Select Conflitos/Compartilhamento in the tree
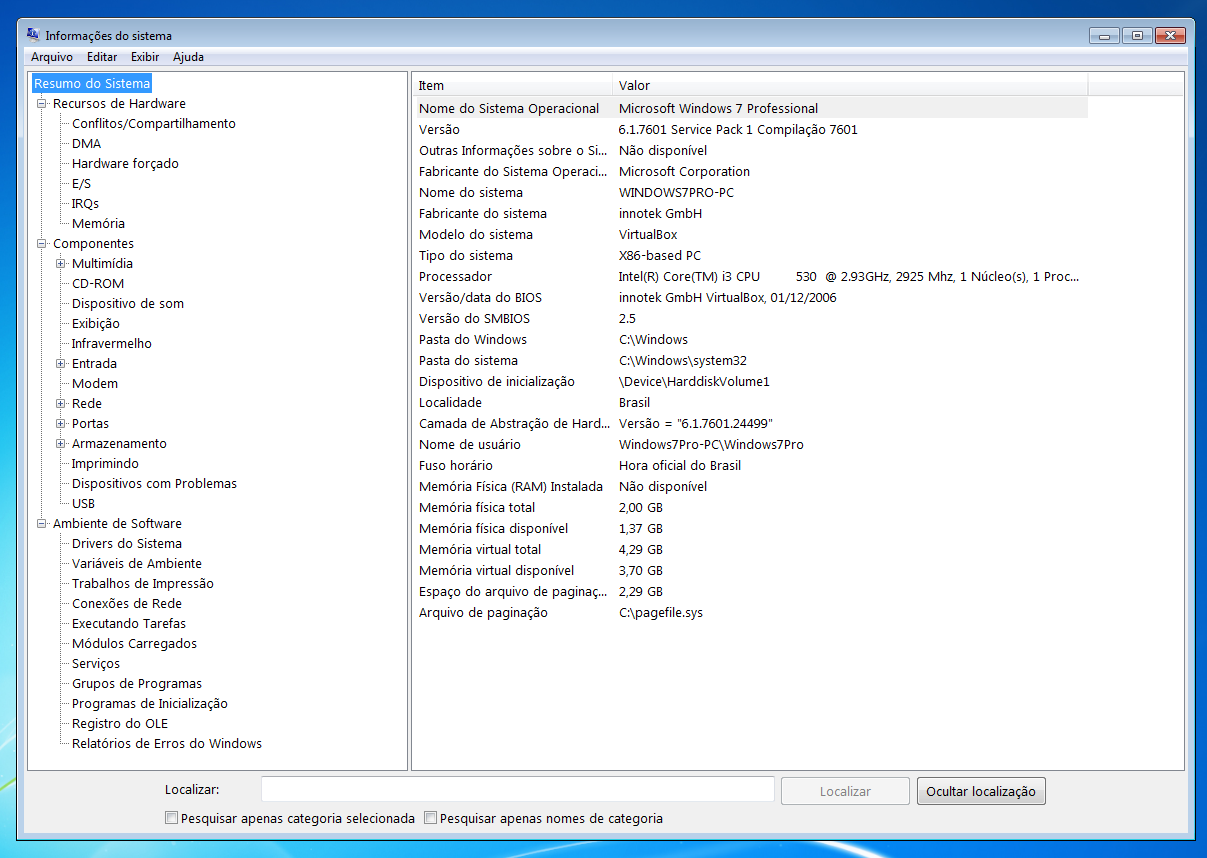This screenshot has width=1207, height=858. 154,123
